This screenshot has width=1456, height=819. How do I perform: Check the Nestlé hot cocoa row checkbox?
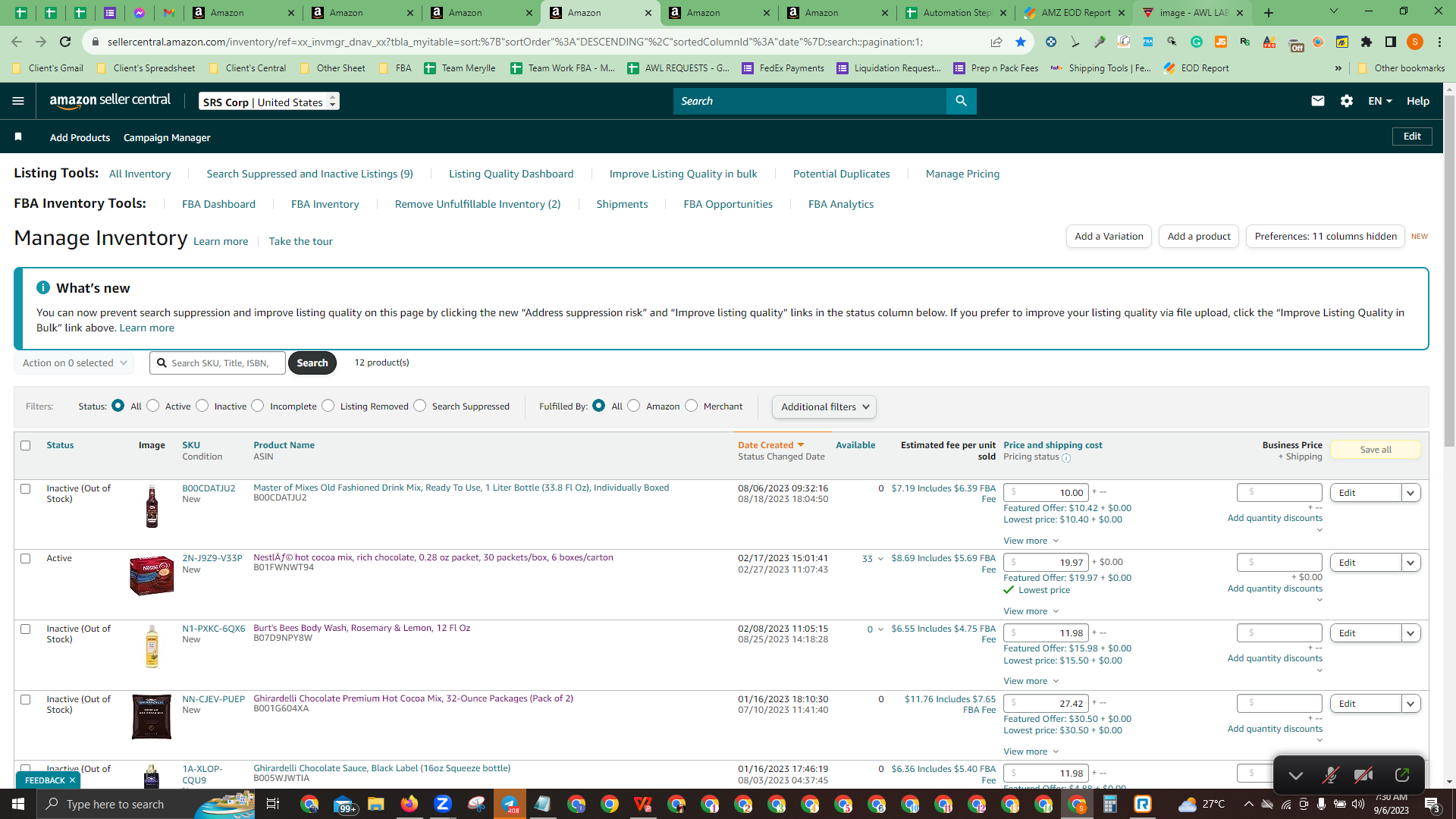26,558
